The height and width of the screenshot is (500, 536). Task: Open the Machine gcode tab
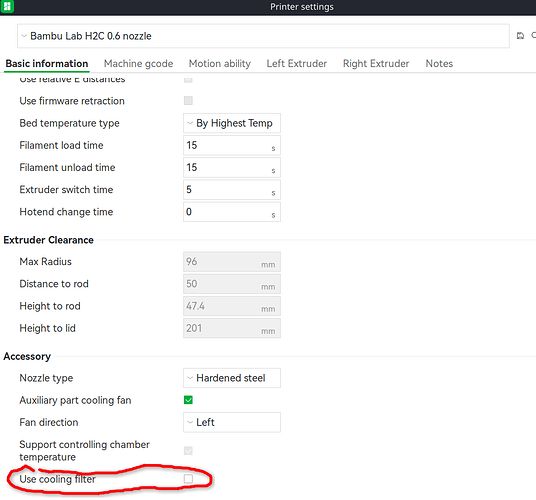point(138,64)
